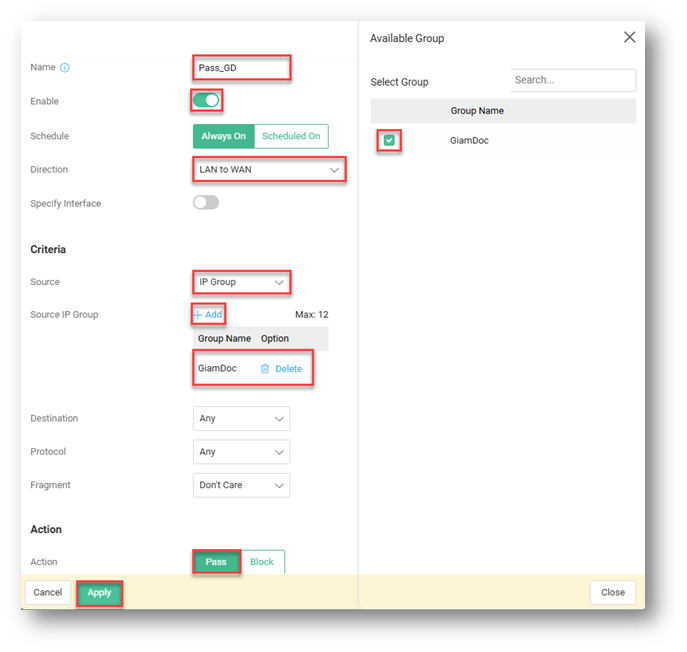Open the Fragment dropdown showing Don't Care
Image resolution: width=687 pixels, height=652 pixels.
(241, 486)
